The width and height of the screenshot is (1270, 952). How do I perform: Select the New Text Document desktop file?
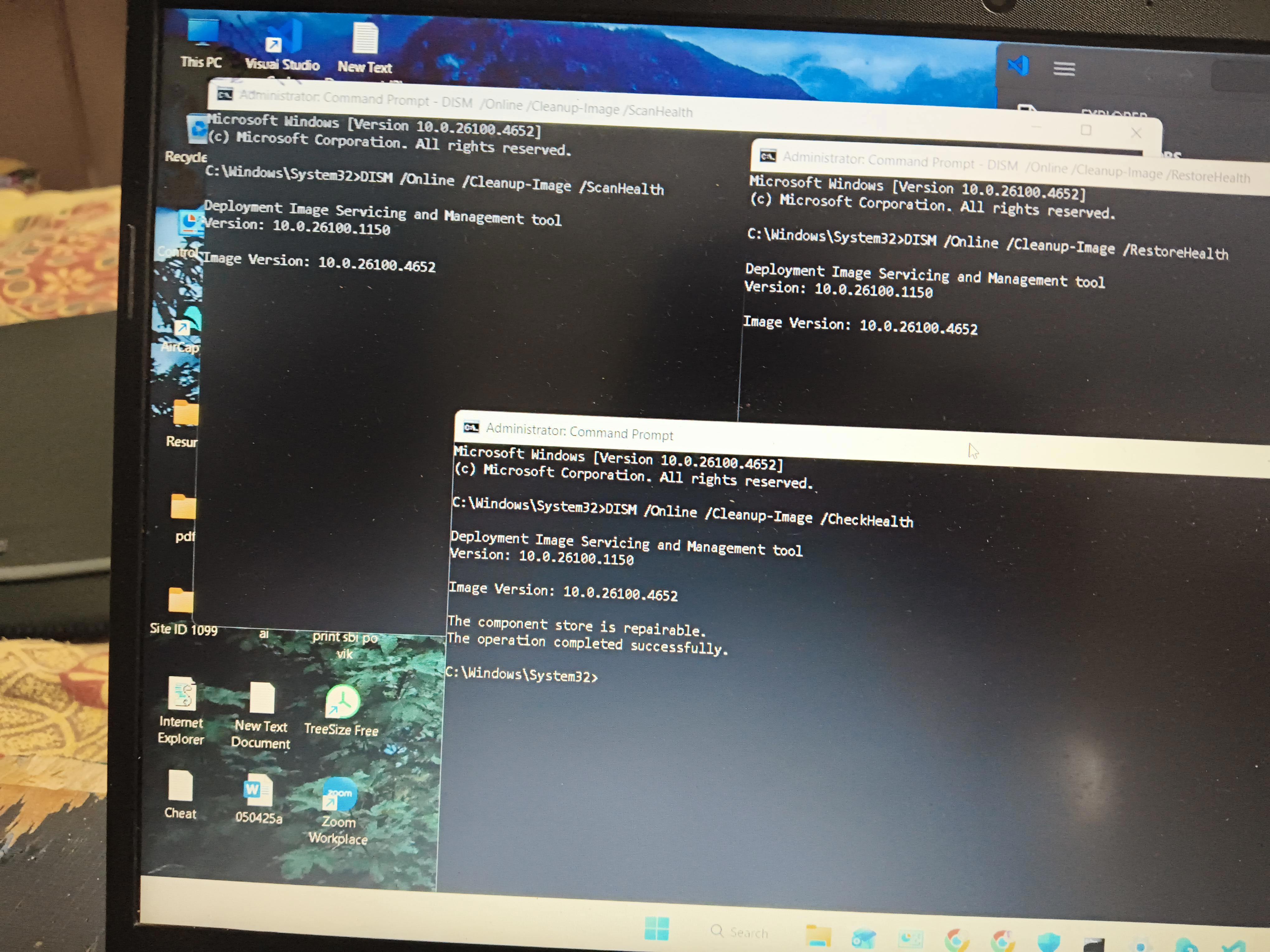261,715
